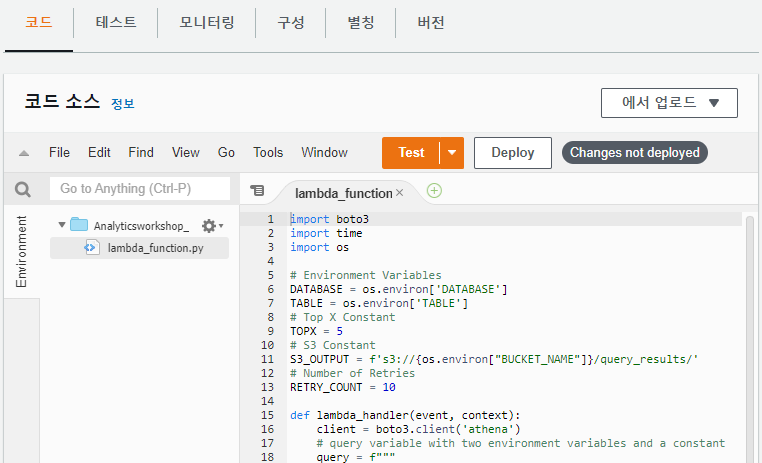The image size is (762, 463).
Task: Click the 정보 info link
Action: 122,103
